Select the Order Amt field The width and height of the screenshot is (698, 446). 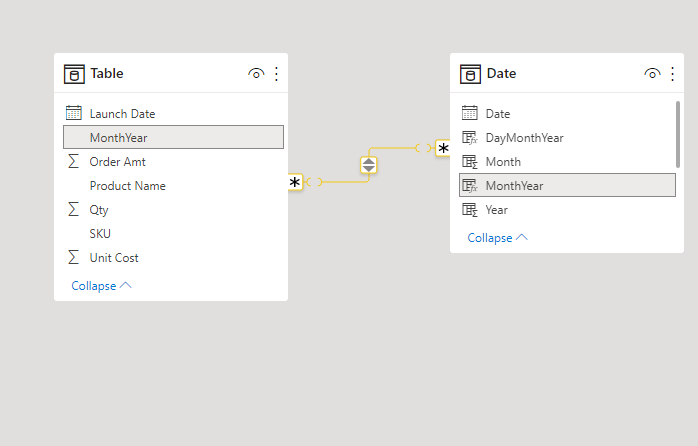click(x=173, y=162)
